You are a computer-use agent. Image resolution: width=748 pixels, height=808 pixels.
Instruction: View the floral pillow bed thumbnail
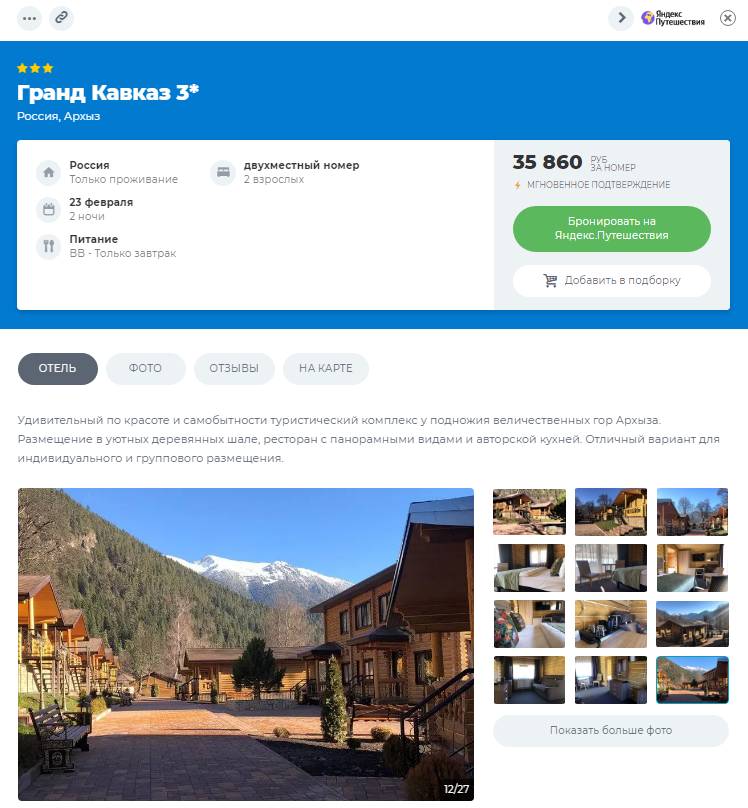[529, 624]
